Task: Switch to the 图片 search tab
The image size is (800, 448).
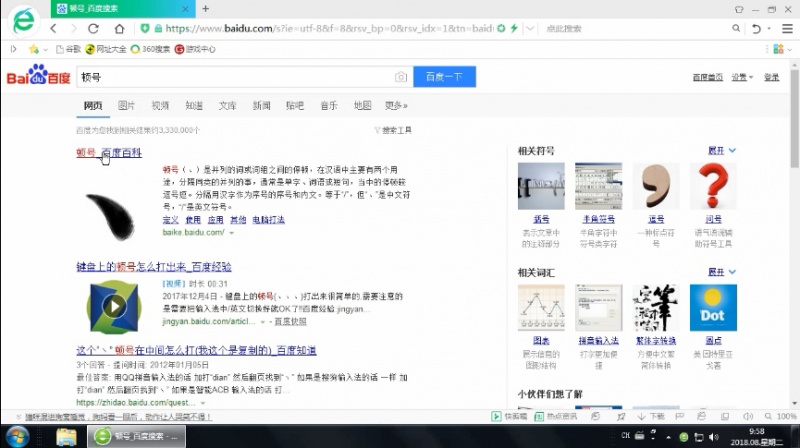Action: click(x=126, y=106)
